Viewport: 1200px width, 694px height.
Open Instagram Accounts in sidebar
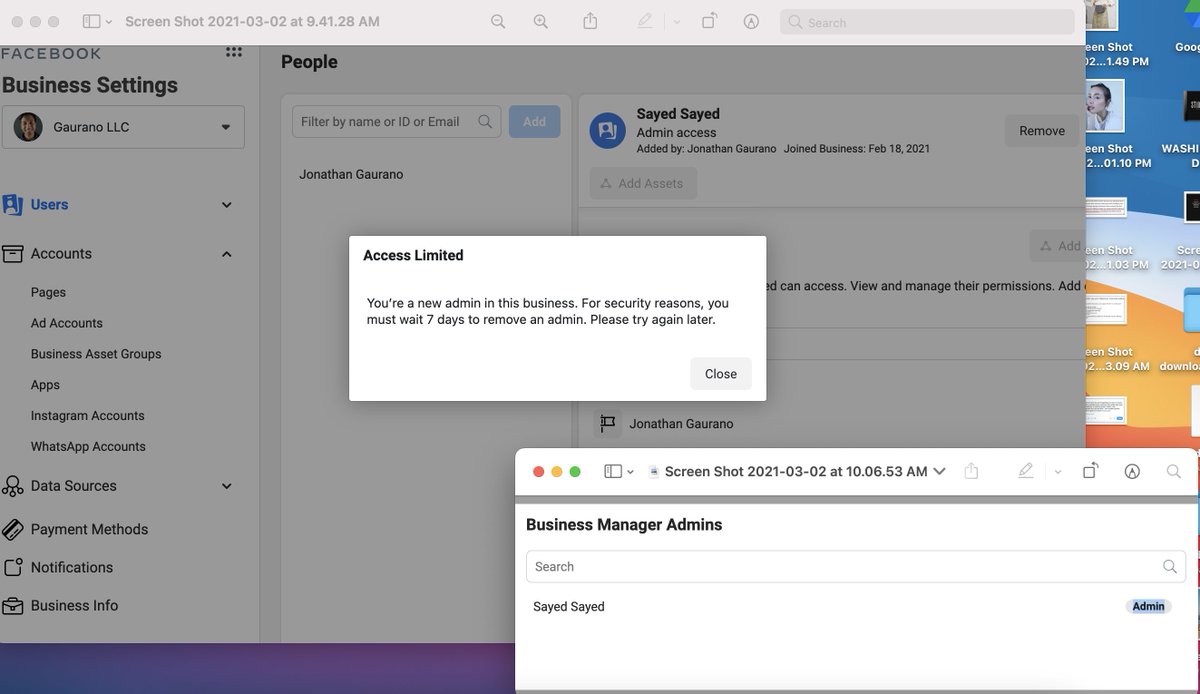pyautogui.click(x=88, y=416)
